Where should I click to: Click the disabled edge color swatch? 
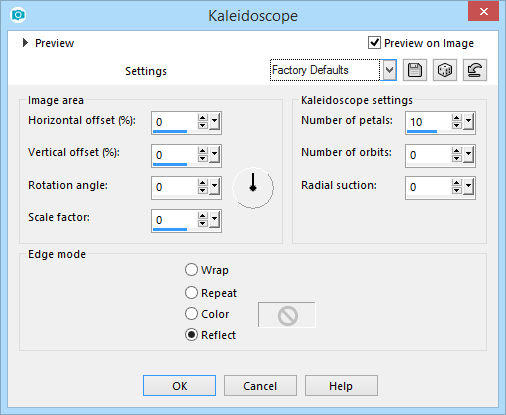coord(287,315)
